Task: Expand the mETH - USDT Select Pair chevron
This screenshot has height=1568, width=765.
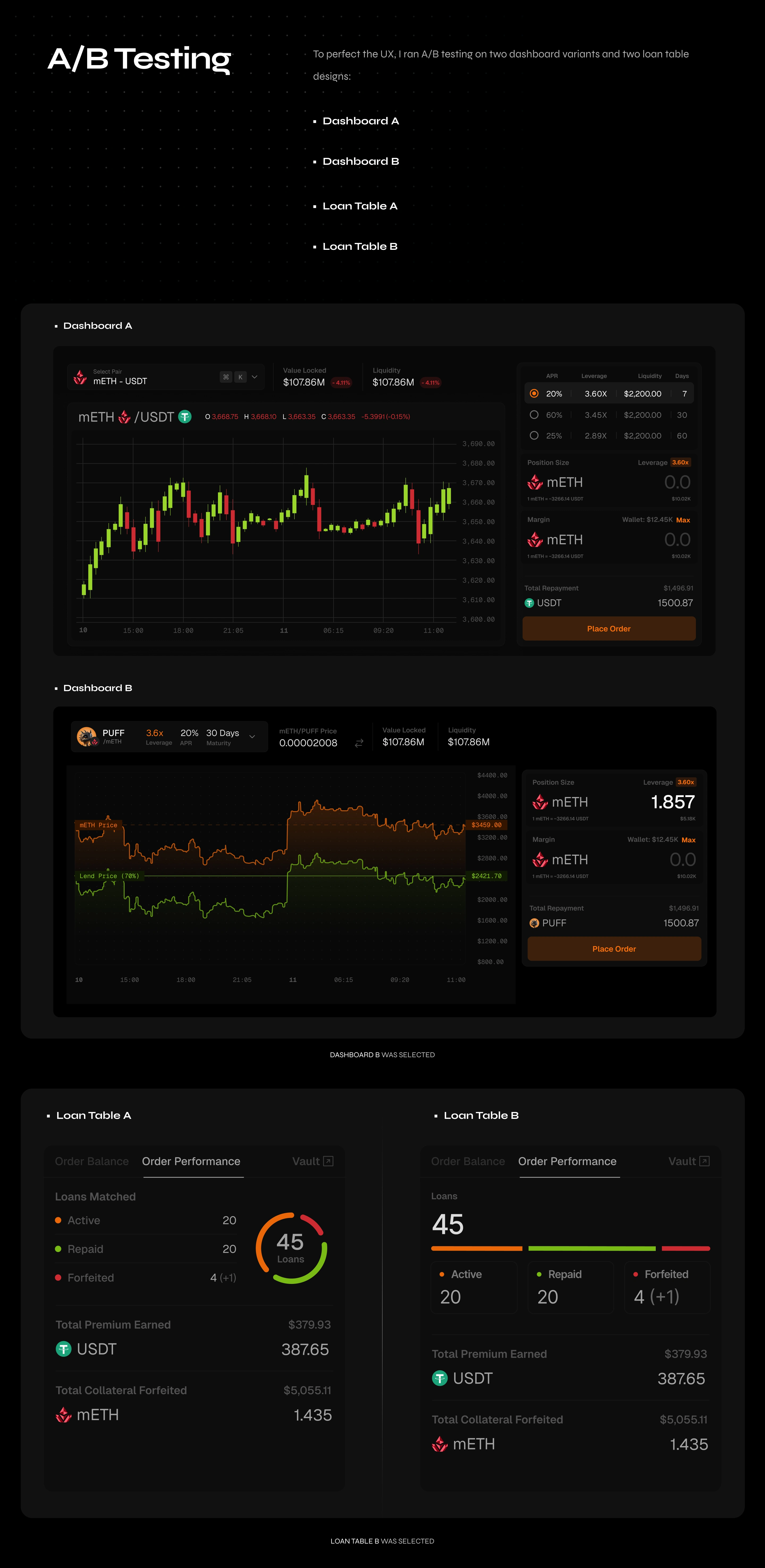Action: pyautogui.click(x=254, y=377)
